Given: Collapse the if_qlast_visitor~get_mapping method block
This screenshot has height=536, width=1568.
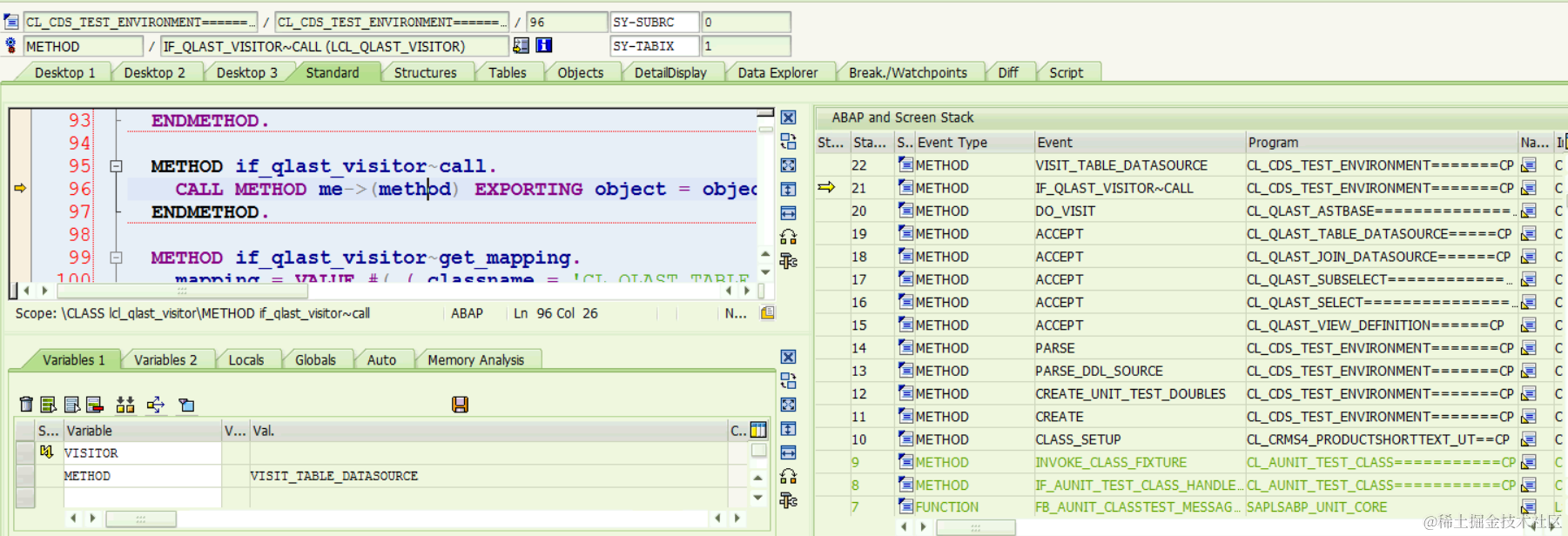Looking at the screenshot, I should tap(116, 258).
